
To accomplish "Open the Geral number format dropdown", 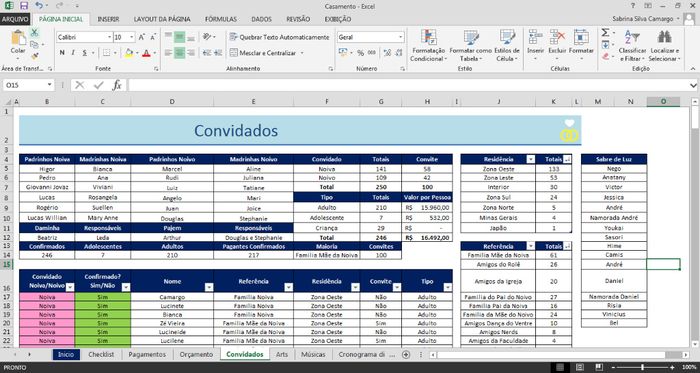I will 400,37.
